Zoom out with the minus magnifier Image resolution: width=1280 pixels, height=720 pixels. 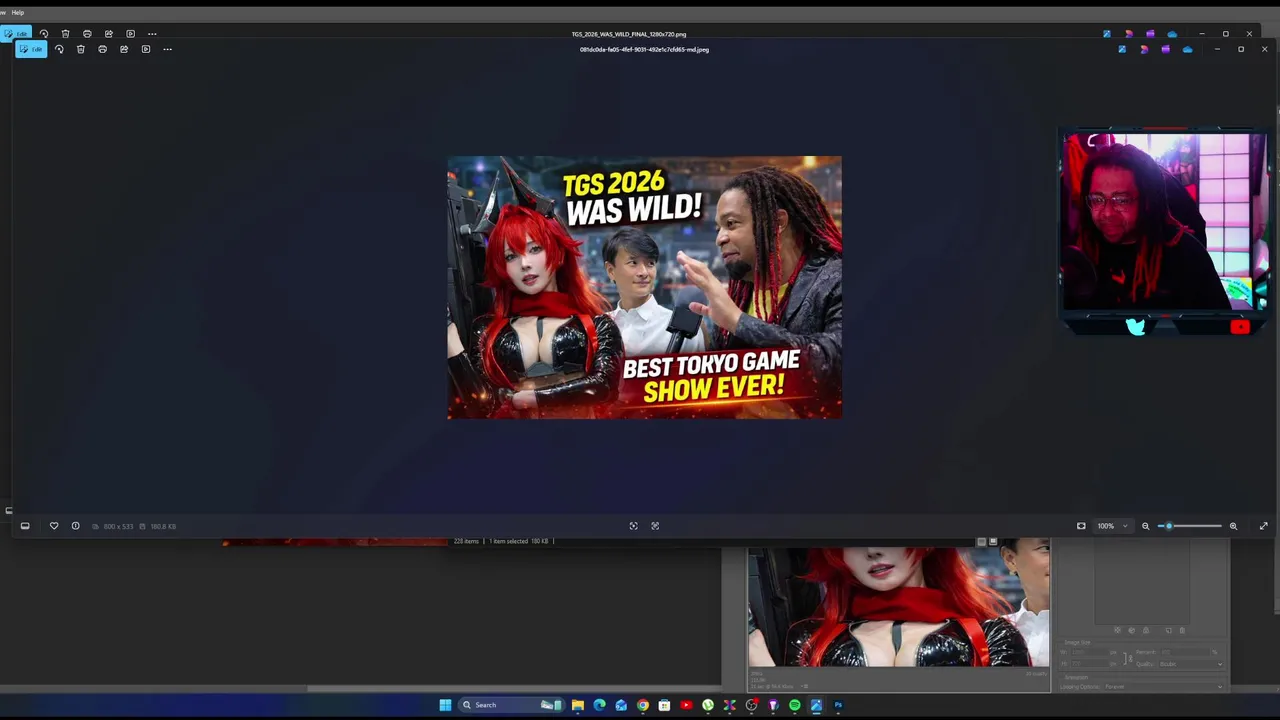(1146, 526)
